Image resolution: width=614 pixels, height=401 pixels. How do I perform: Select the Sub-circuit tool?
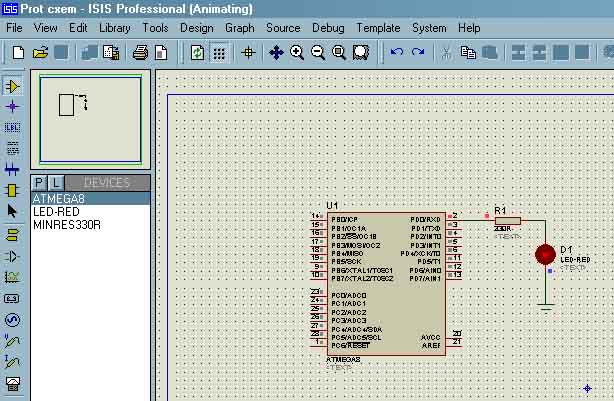(12, 191)
